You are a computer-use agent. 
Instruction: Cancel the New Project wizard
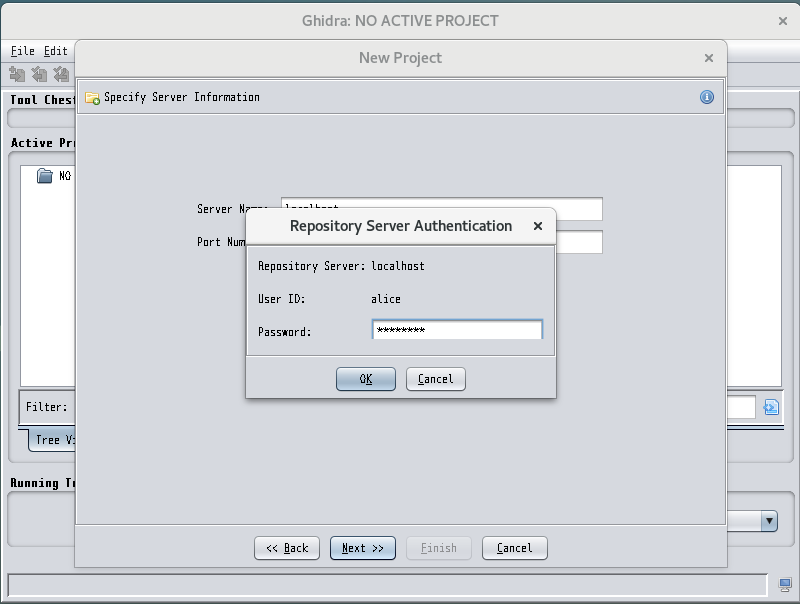514,548
